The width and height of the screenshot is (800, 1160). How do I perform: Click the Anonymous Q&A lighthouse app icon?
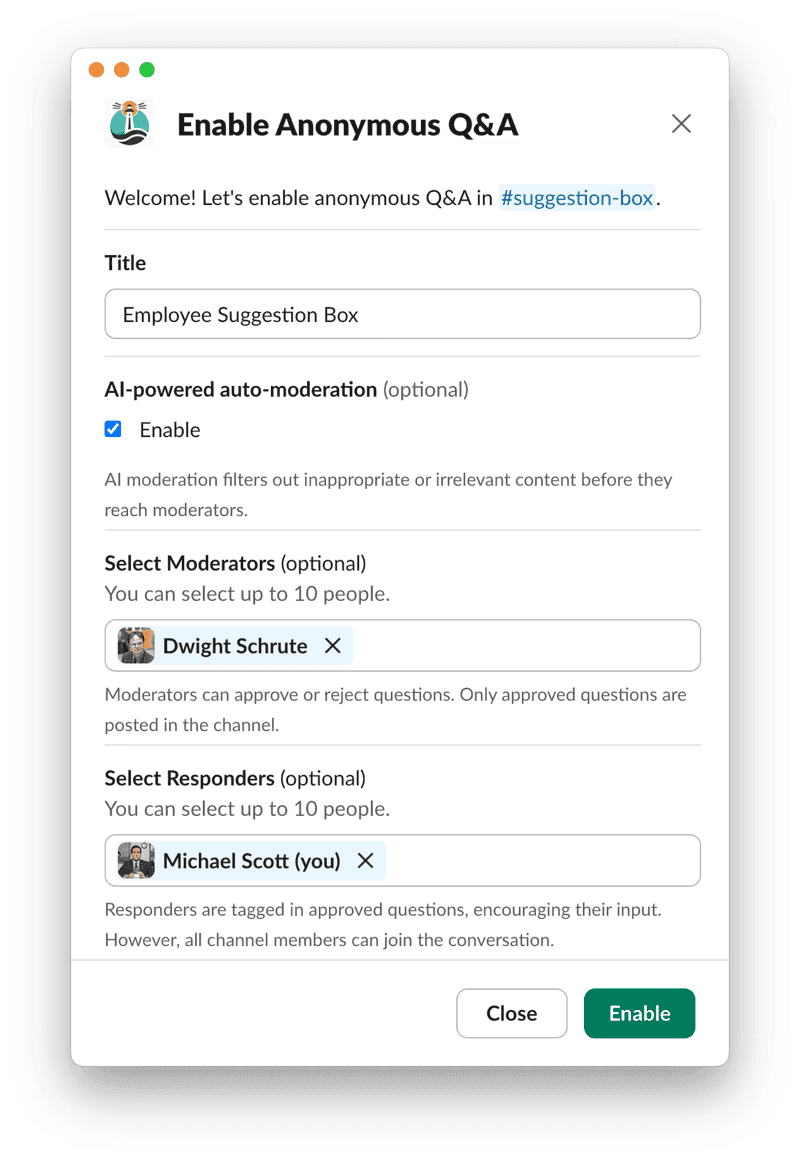click(129, 123)
